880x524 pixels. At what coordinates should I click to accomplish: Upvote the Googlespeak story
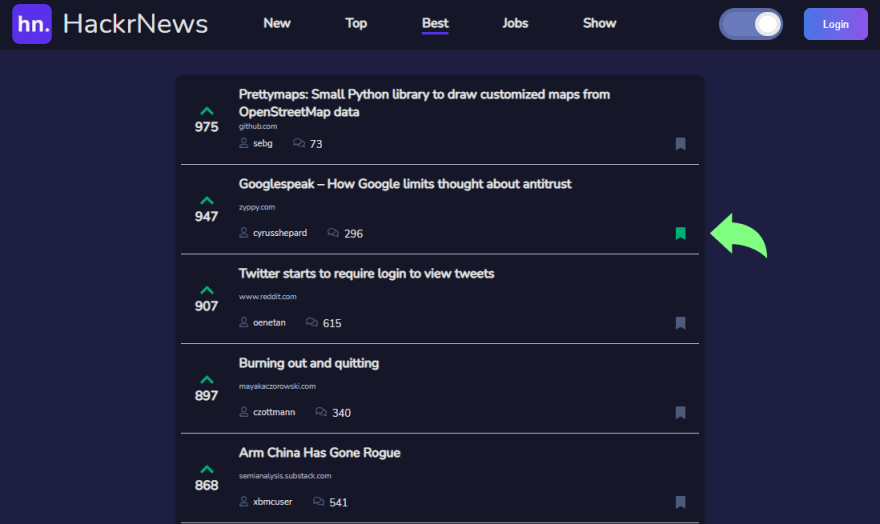207,201
